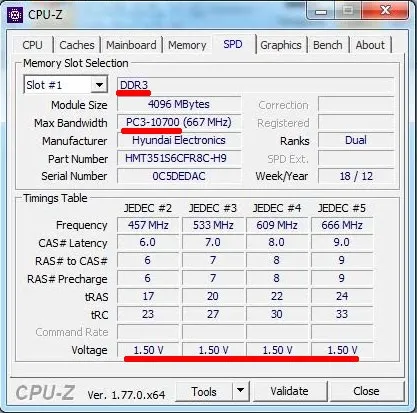This screenshot has height=413, width=417.
Task: Select the 609 MHz frequency cell
Action: coord(277,225)
